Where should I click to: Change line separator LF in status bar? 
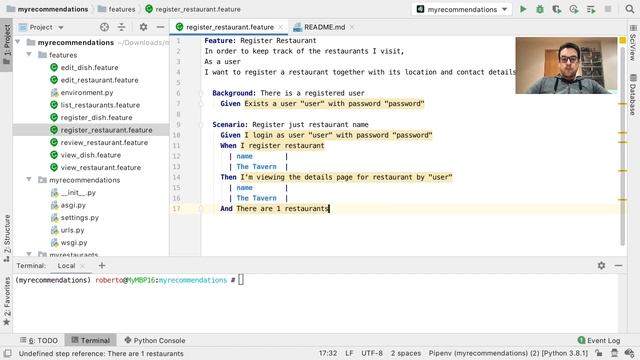(x=349, y=353)
